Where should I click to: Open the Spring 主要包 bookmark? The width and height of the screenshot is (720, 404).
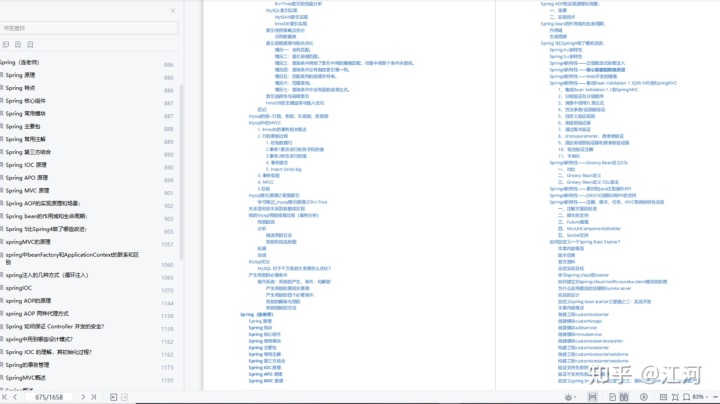(x=22, y=127)
